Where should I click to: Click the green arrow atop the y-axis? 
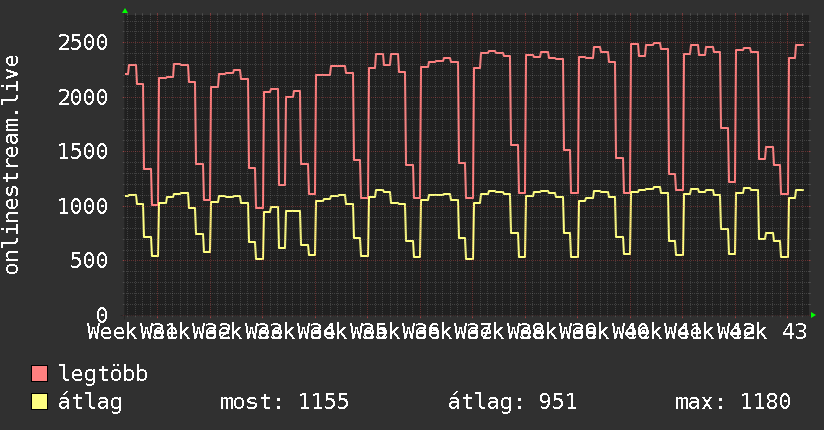coord(125,11)
